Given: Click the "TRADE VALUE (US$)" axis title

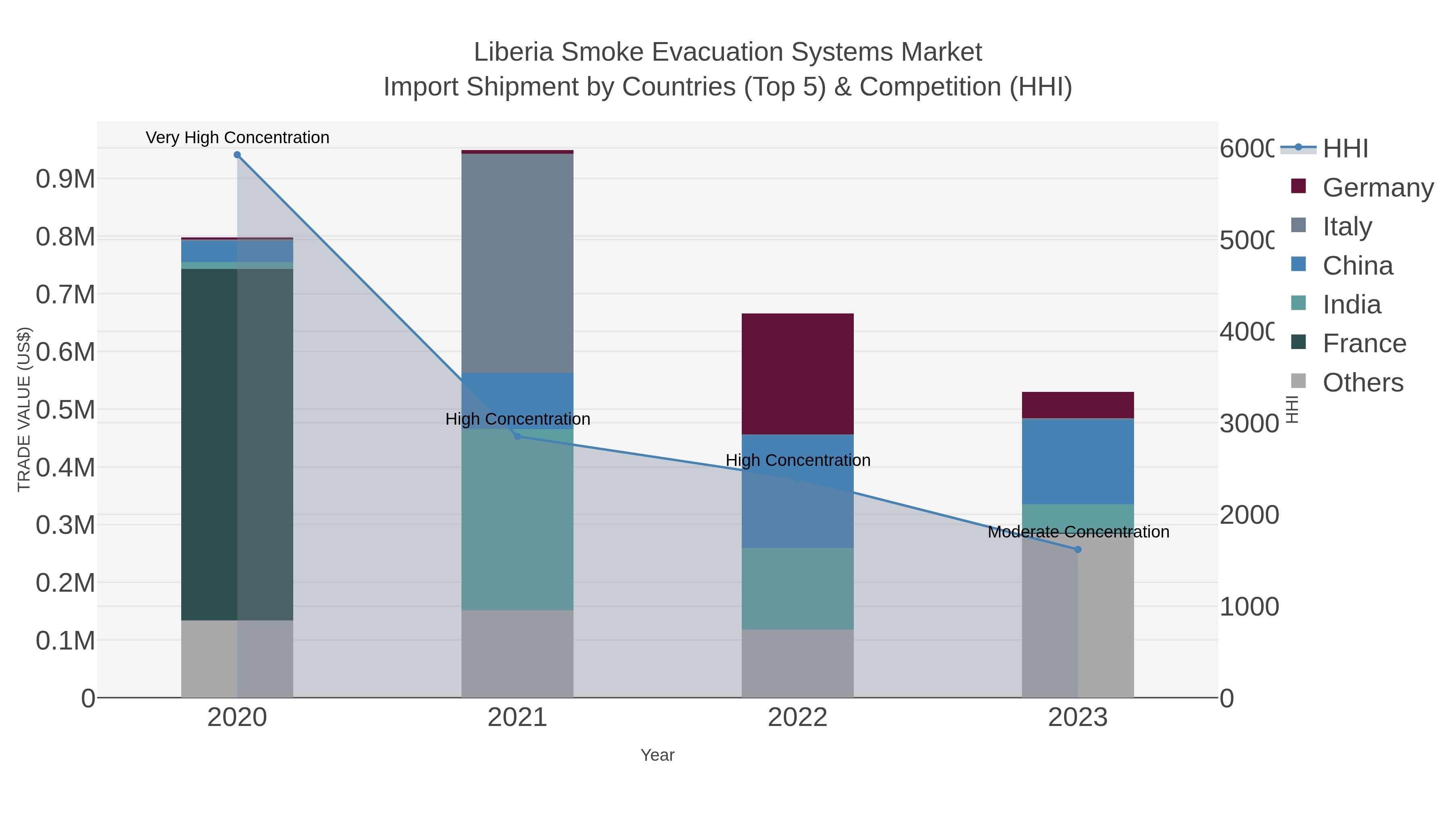Looking at the screenshot, I should click(x=24, y=409).
